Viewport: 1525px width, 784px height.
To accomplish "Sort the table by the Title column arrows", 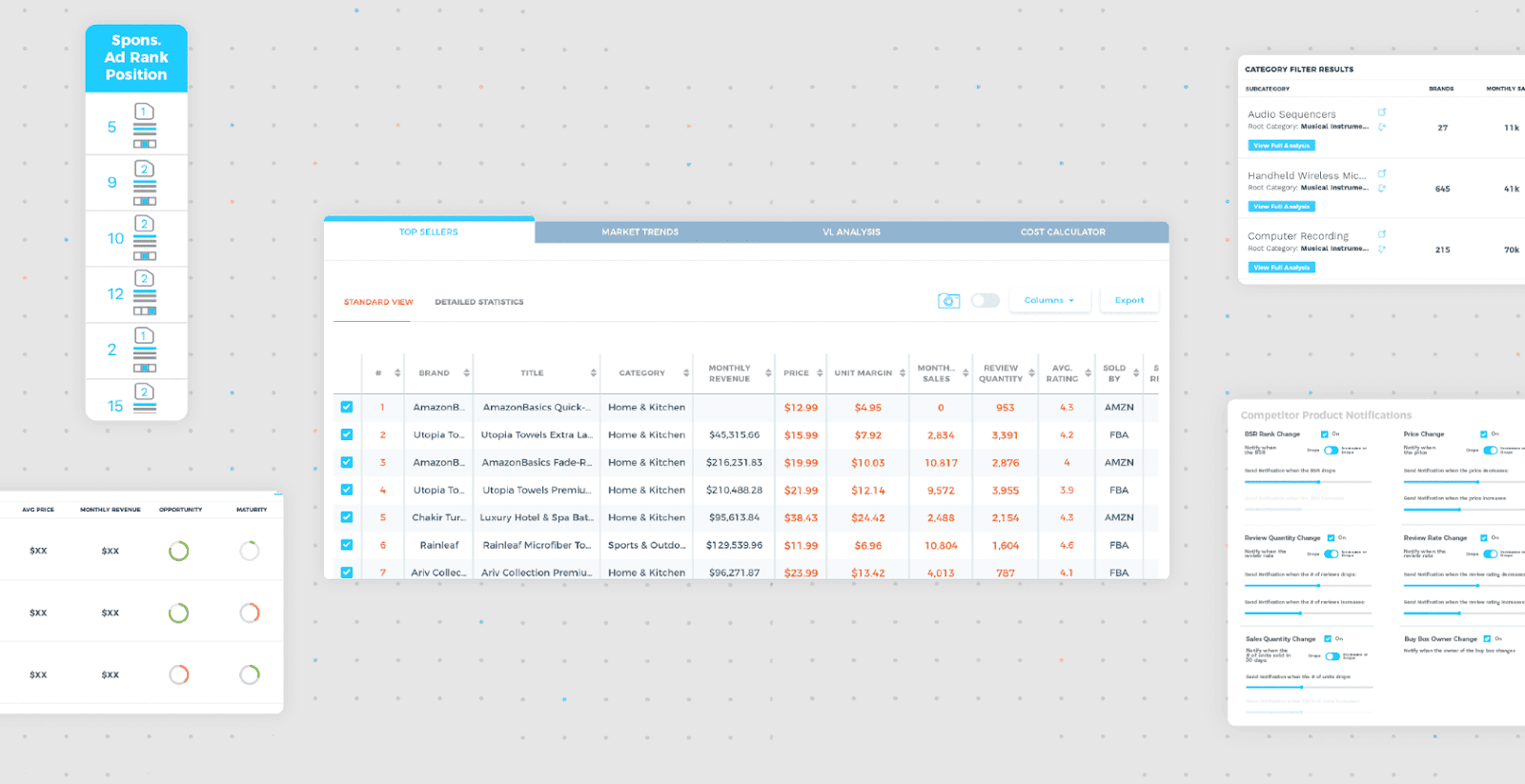I will tap(593, 373).
